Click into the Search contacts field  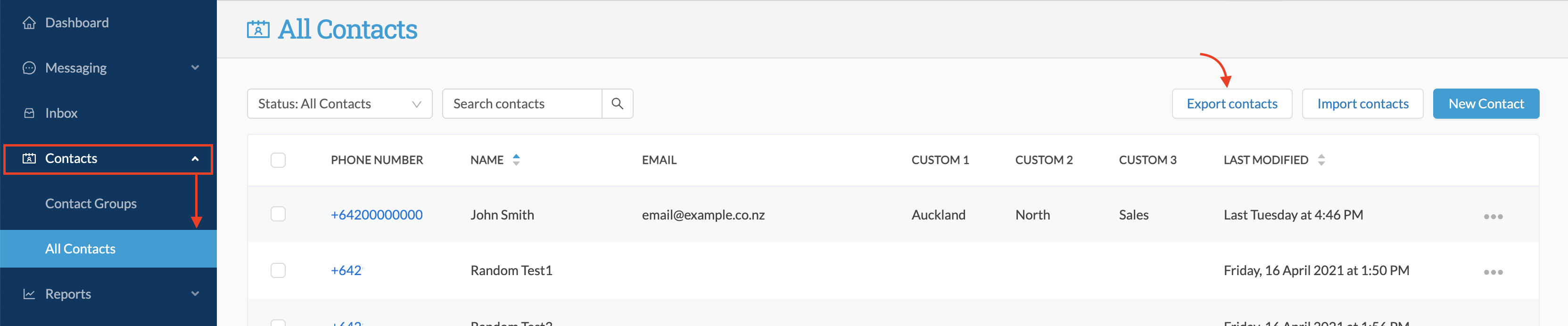tap(522, 104)
